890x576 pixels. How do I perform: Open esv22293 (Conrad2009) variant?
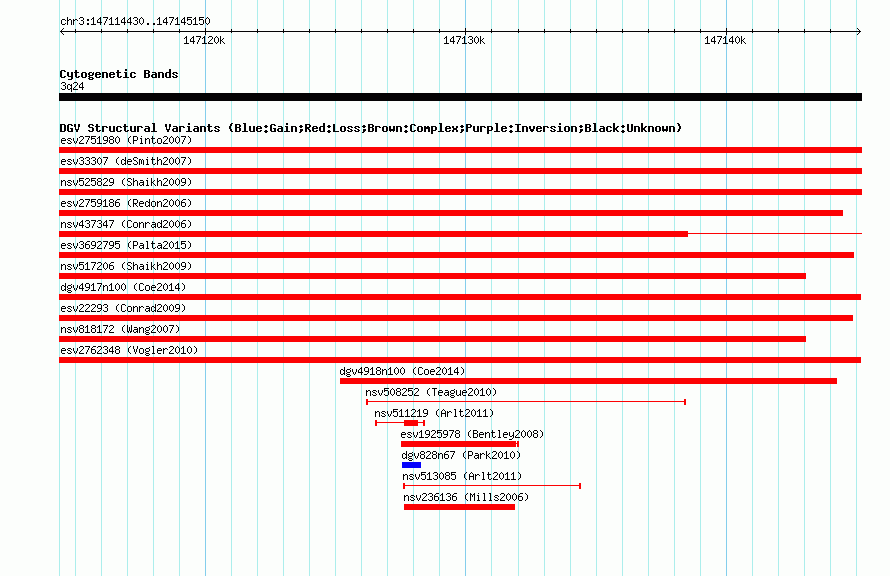456,318
